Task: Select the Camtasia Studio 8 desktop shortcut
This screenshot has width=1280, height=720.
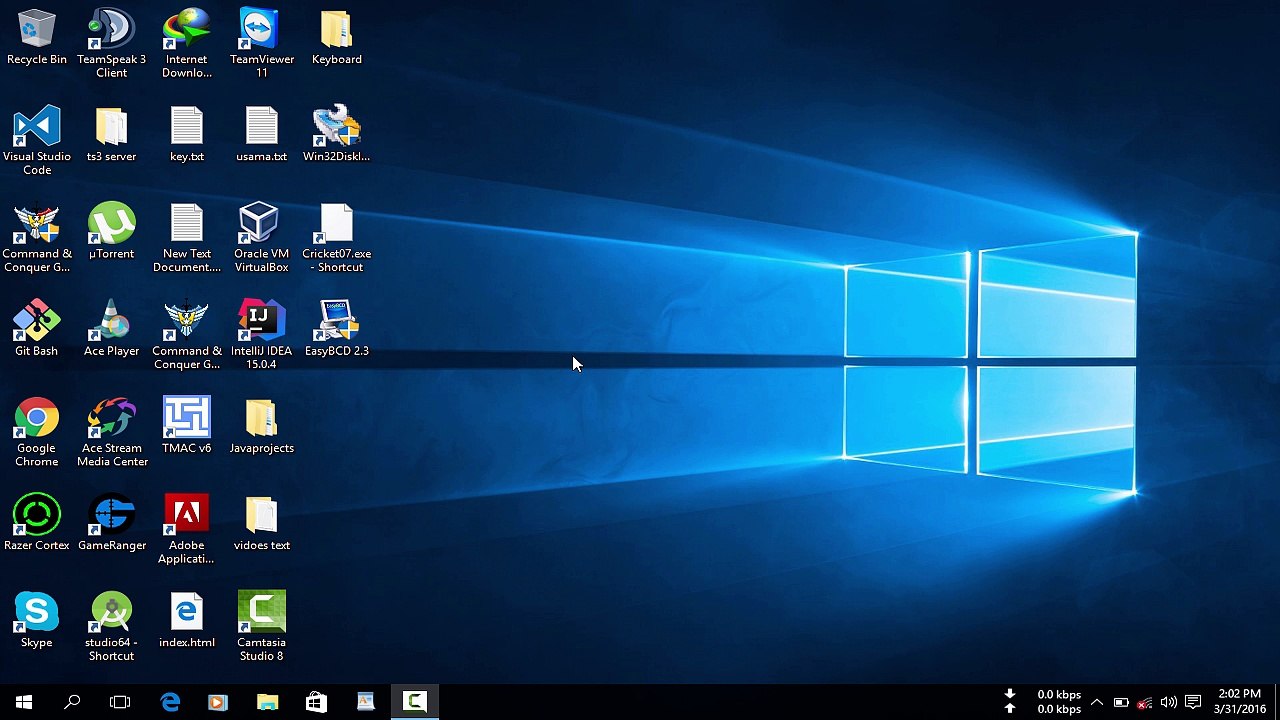Action: point(261,614)
